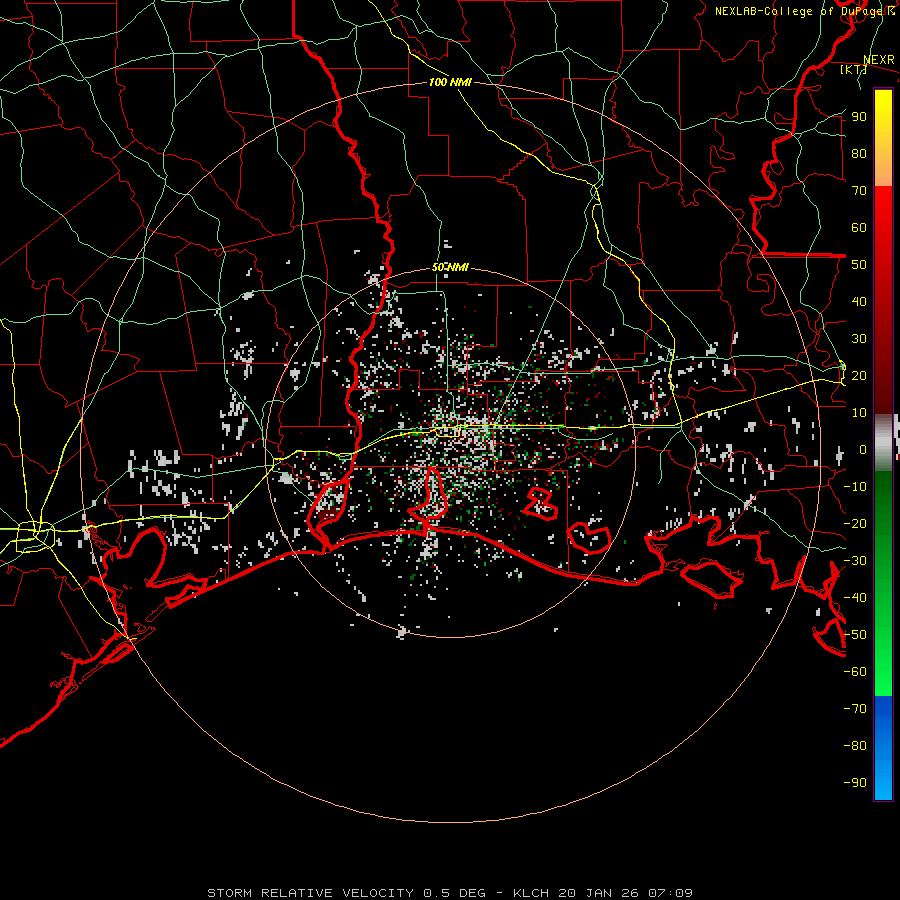Click the 'KLCH' radar site identifier
900x900 pixels.
530,893
